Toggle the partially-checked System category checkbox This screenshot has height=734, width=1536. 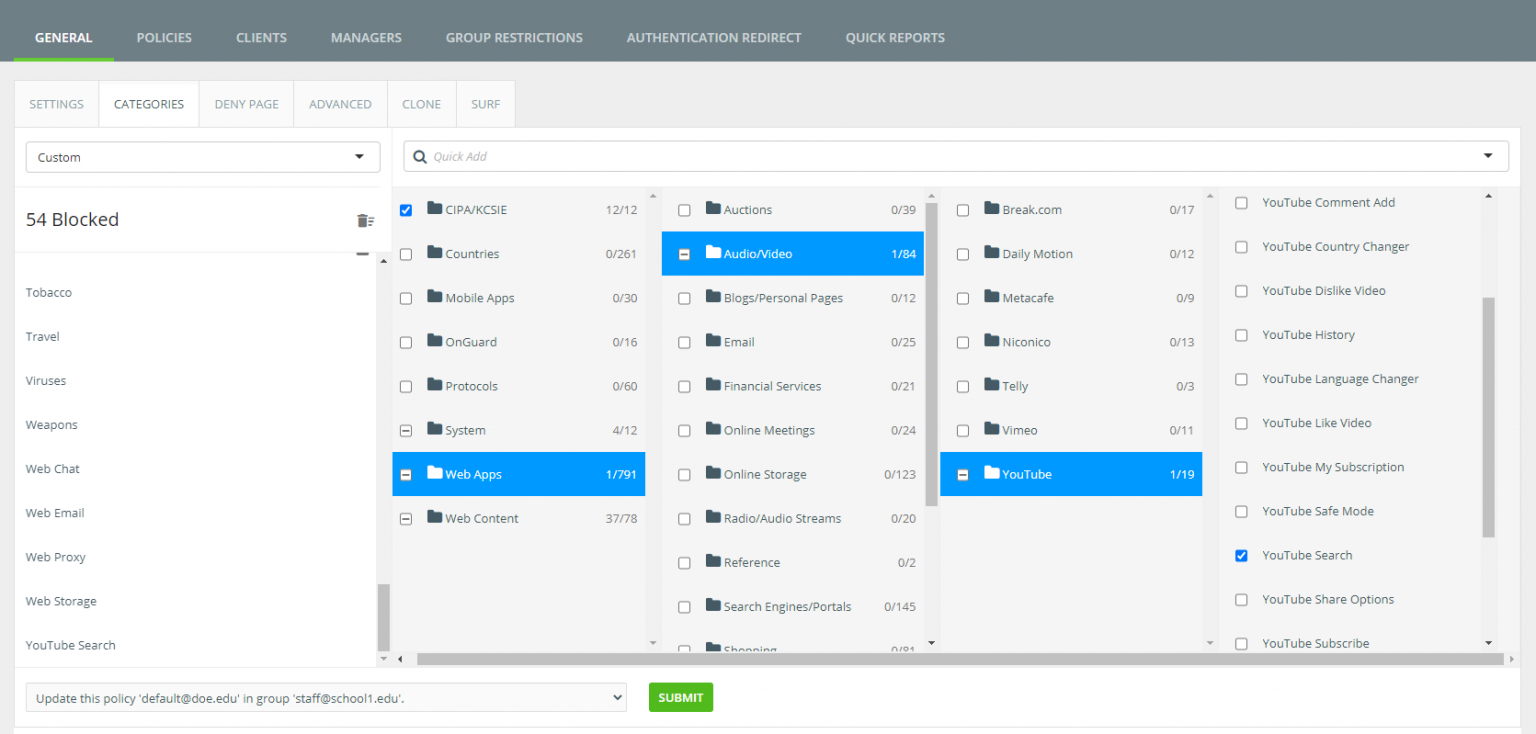tap(405, 429)
